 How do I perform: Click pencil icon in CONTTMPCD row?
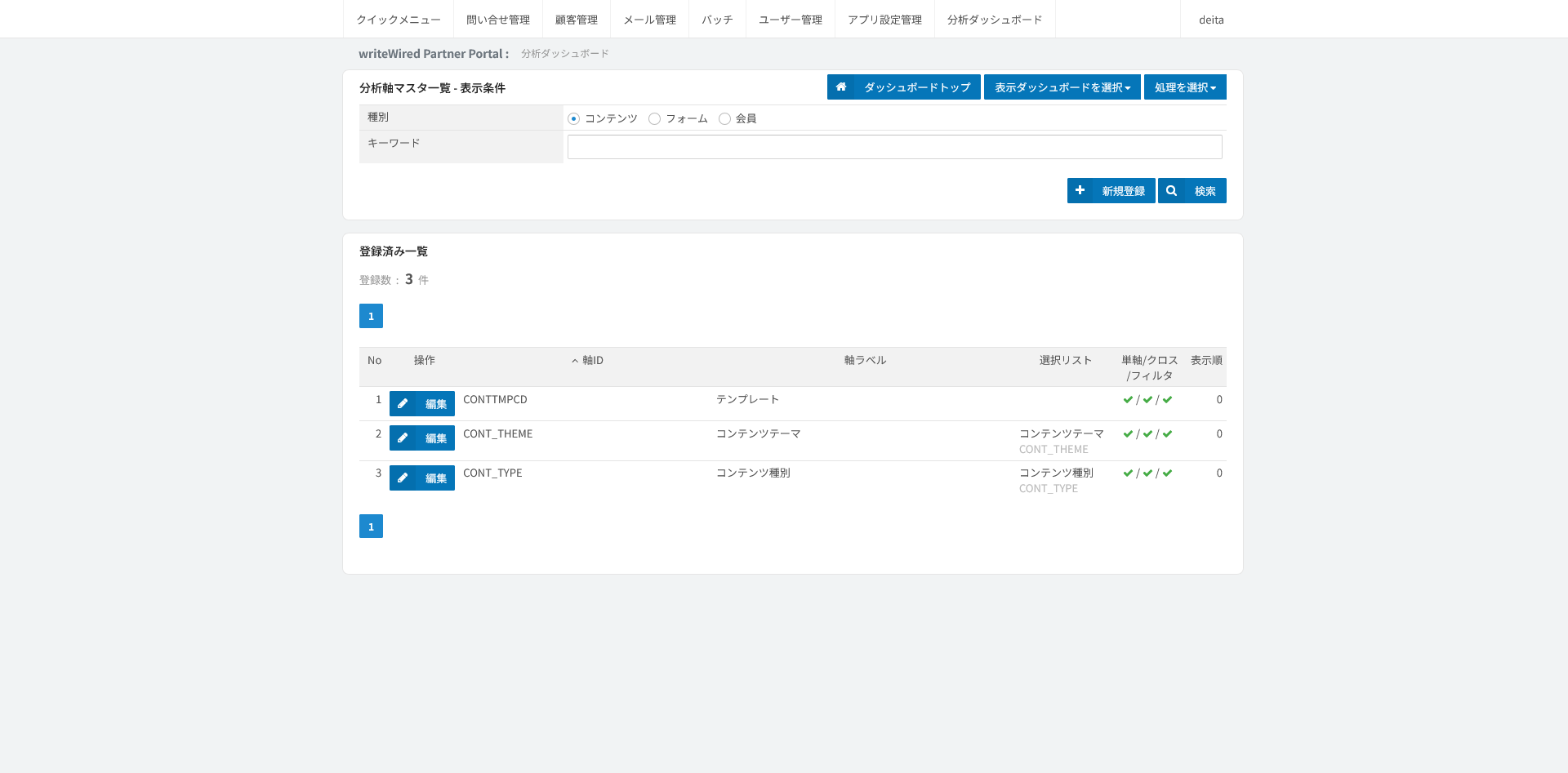click(403, 404)
